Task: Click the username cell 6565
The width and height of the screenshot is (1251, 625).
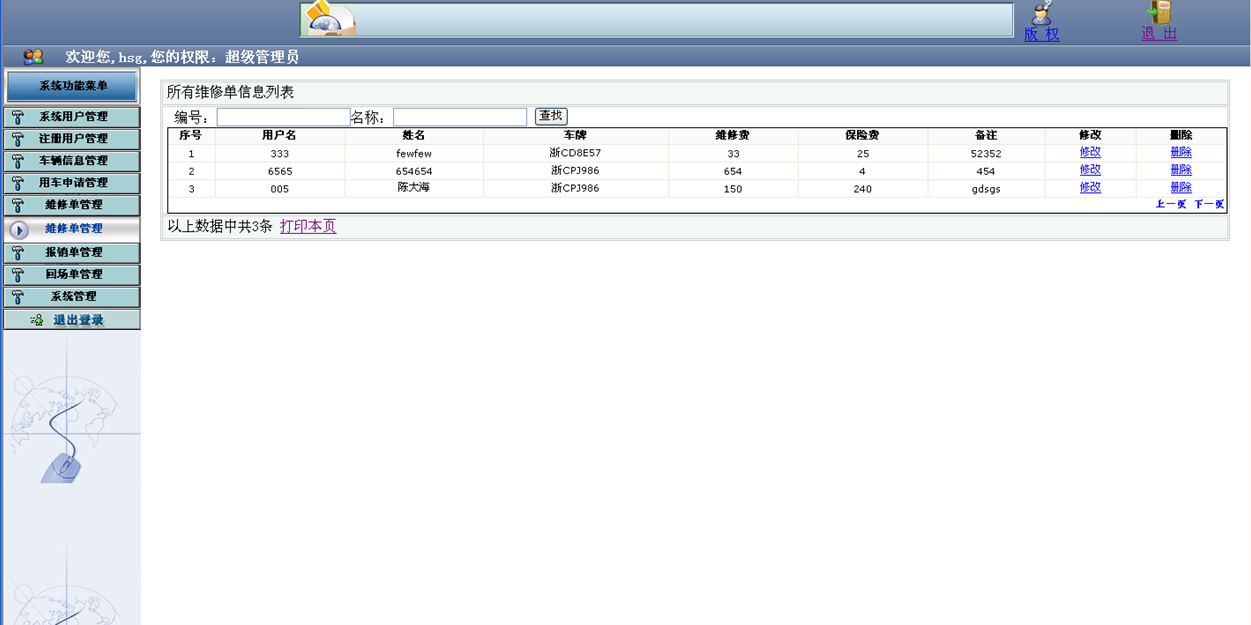Action: 280,172
